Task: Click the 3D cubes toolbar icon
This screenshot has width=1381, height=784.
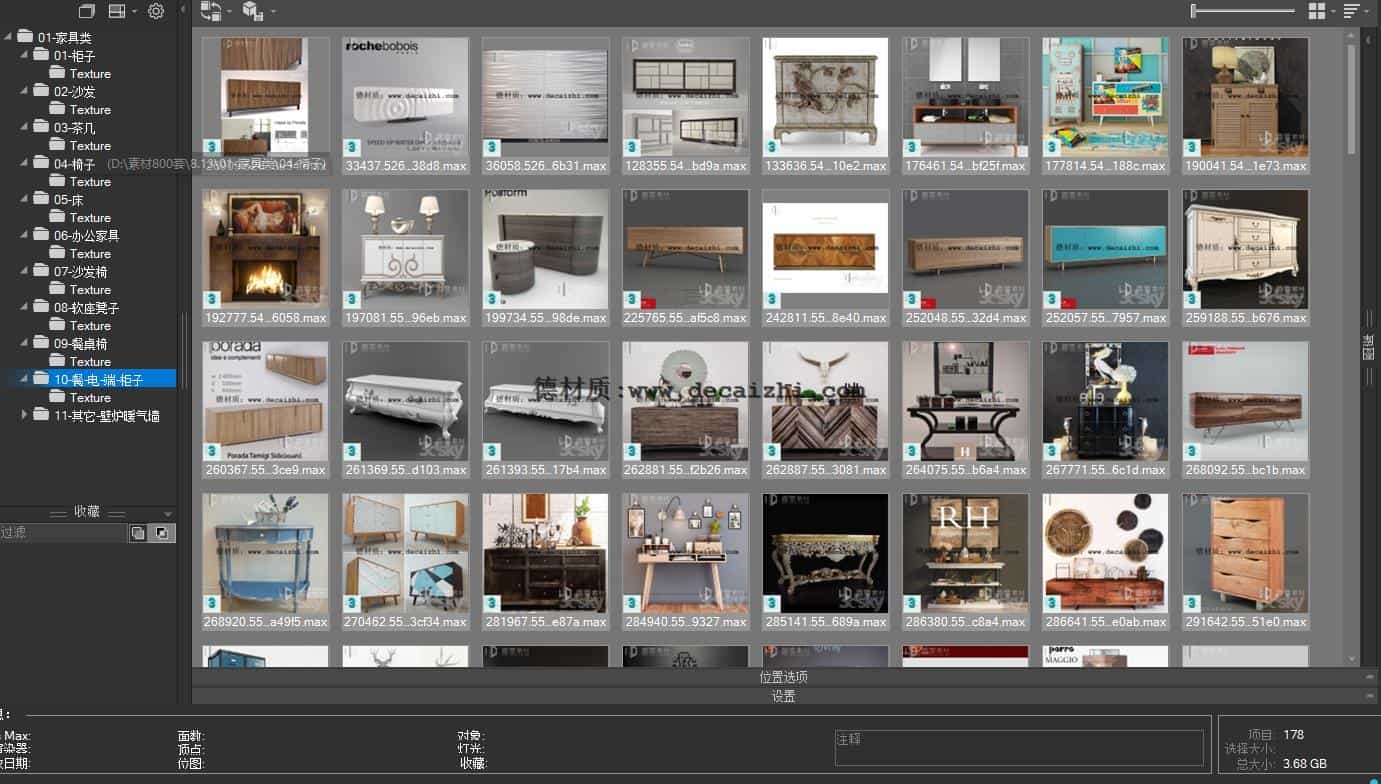Action: tap(252, 11)
